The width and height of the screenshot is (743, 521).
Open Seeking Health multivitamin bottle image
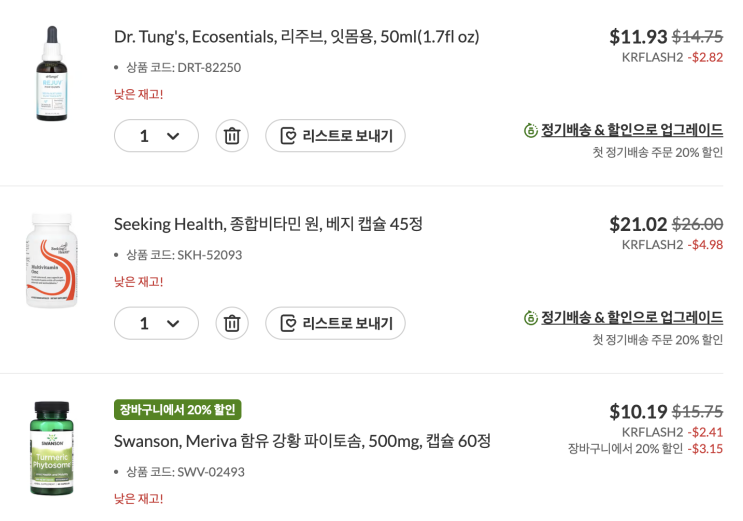[x=51, y=260]
